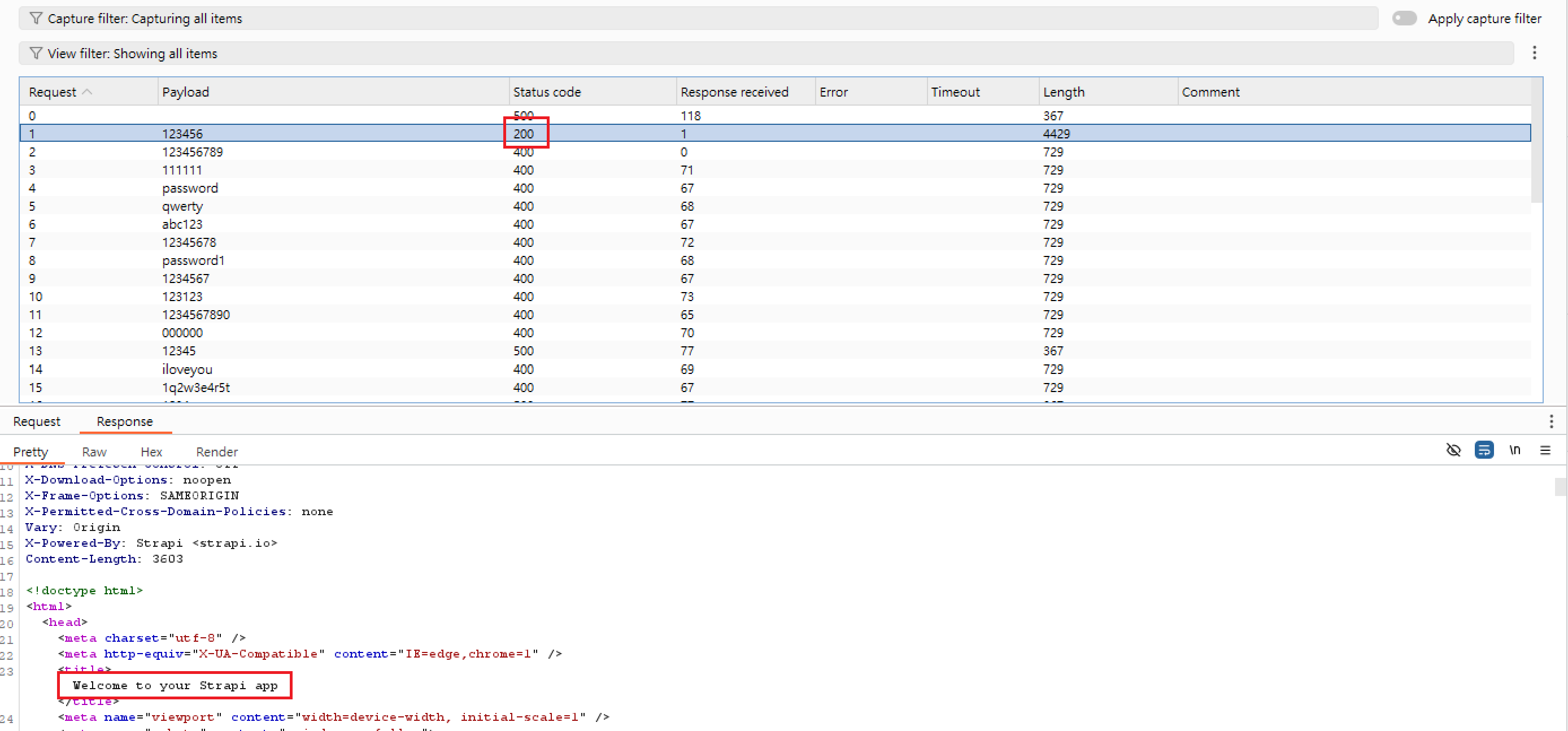Open the results table options kebab menu
1568x731 pixels.
tap(1534, 53)
